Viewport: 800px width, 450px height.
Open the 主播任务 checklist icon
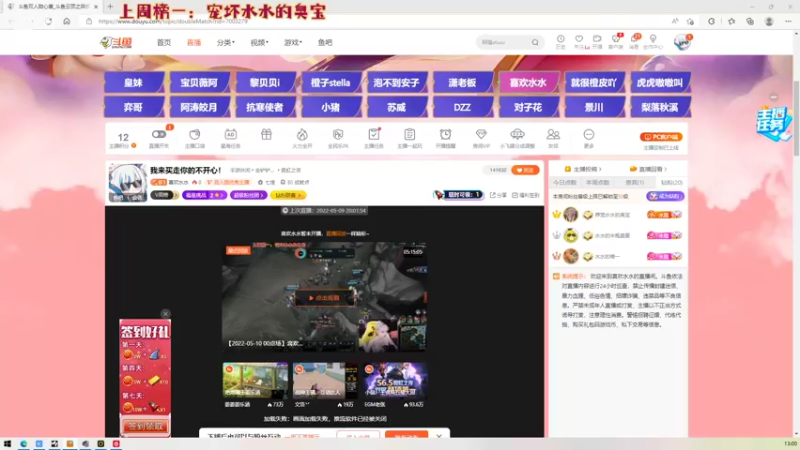click(374, 134)
